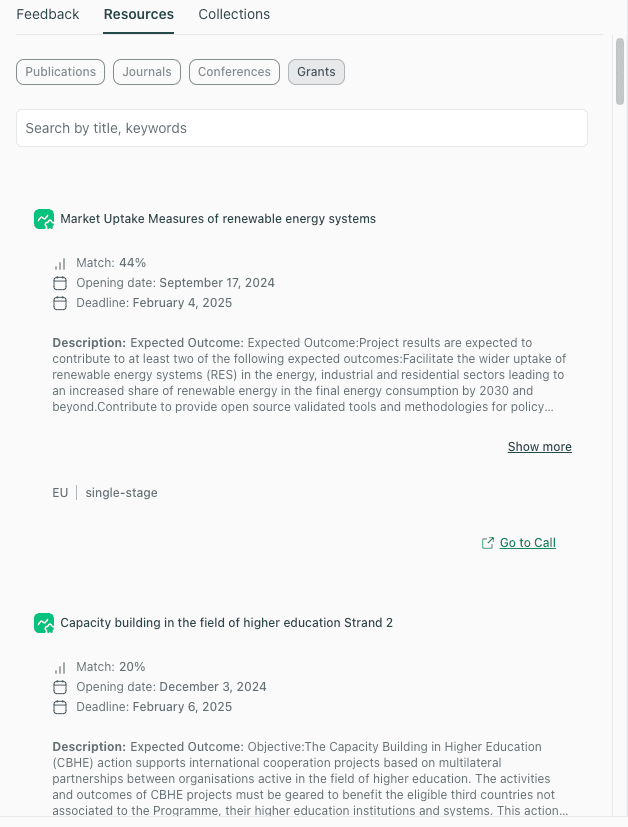Viewport: 628px width, 827px height.
Task: Enable the Journals filter
Action: pos(146,71)
